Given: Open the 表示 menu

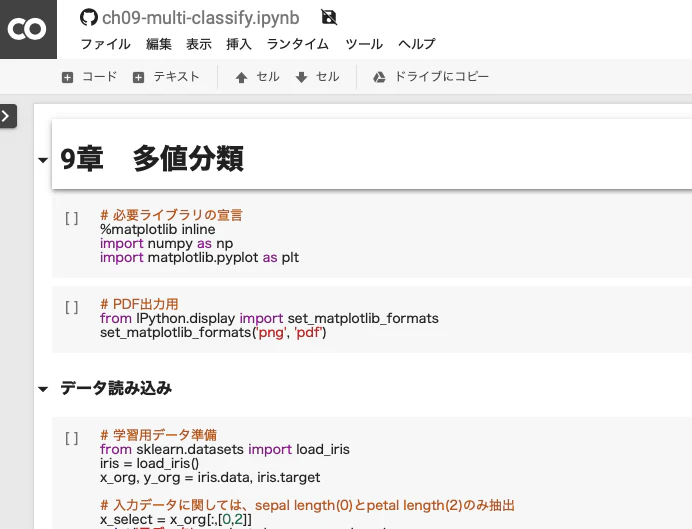Looking at the screenshot, I should click(199, 44).
